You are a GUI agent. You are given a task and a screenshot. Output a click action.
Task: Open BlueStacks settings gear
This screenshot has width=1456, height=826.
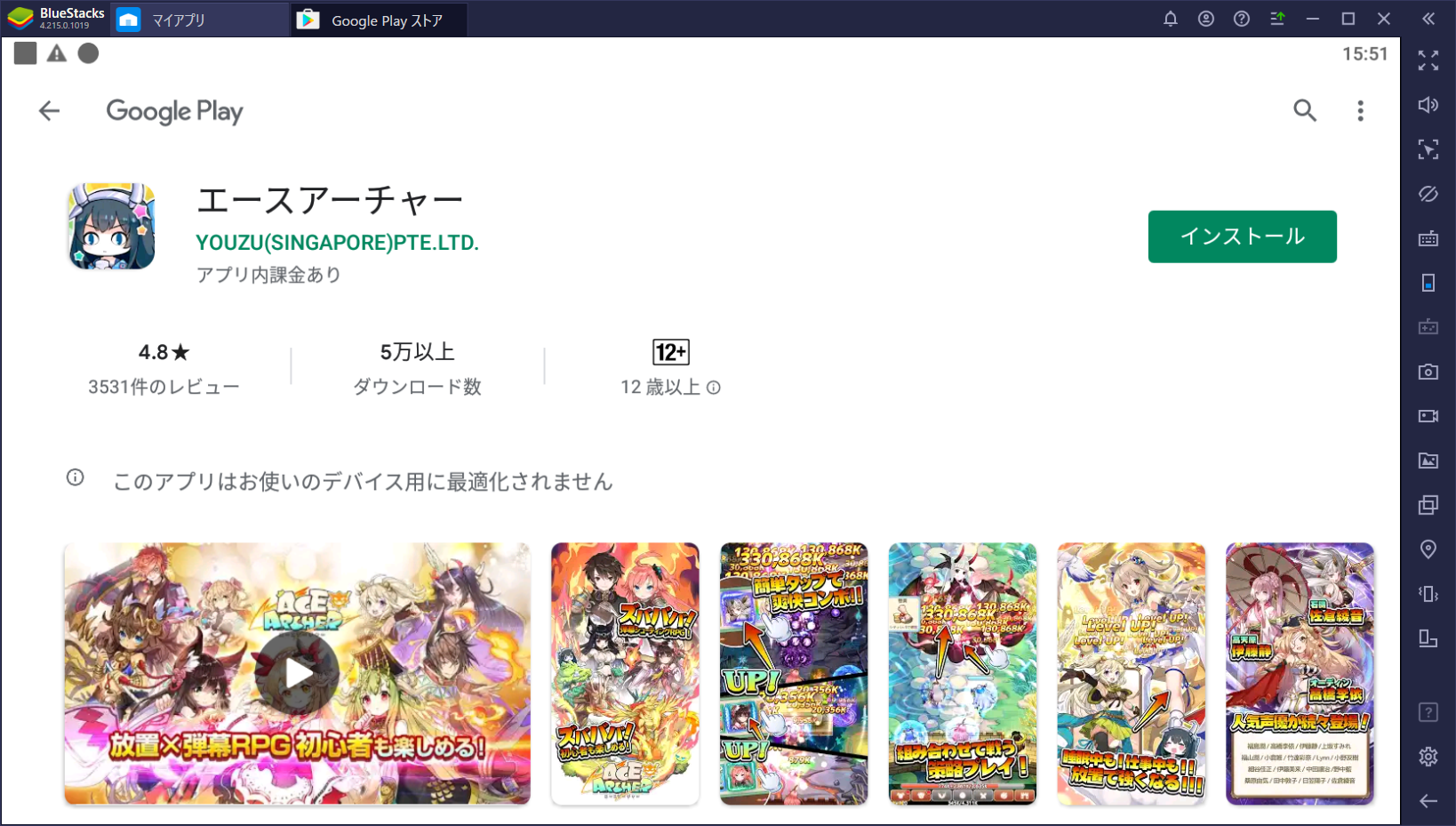coord(1428,757)
